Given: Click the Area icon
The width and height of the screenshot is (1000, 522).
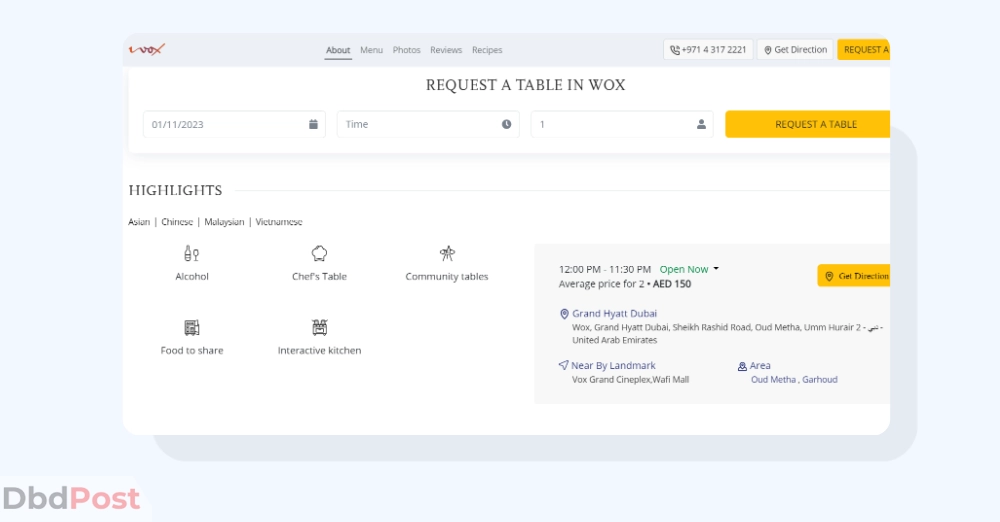Looking at the screenshot, I should (x=742, y=366).
